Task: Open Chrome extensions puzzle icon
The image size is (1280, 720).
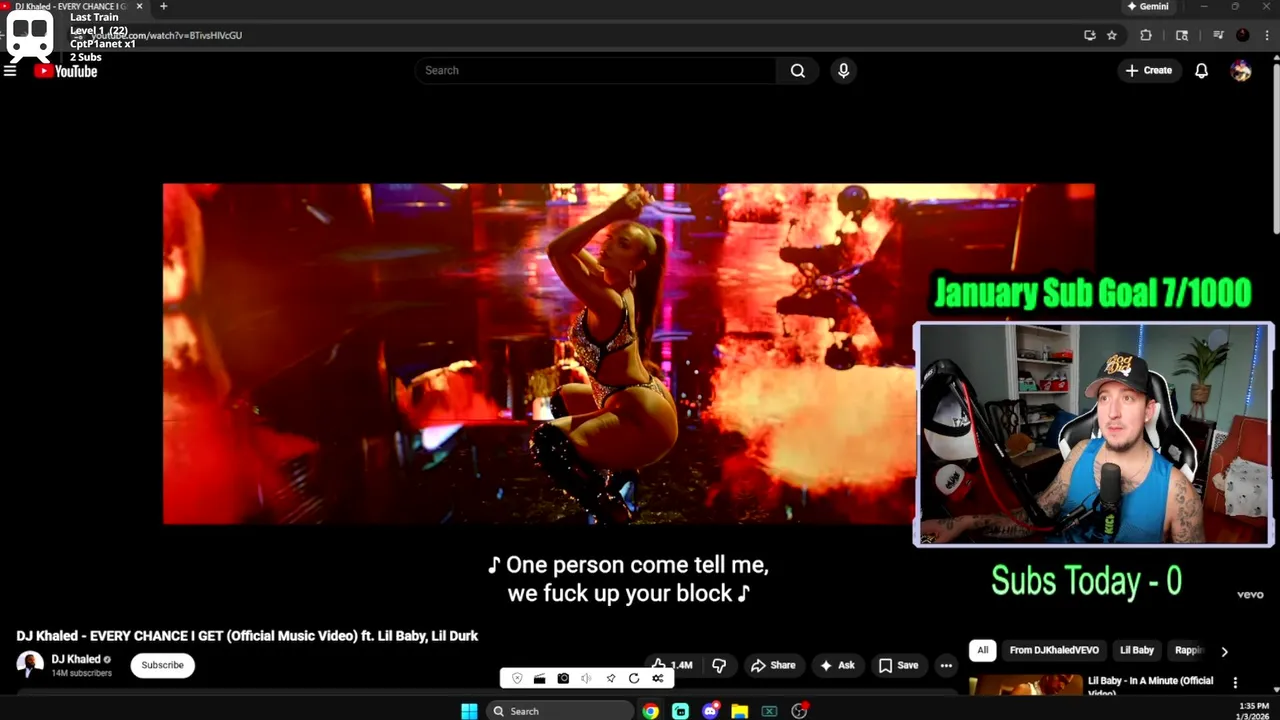Action: [x=1146, y=35]
